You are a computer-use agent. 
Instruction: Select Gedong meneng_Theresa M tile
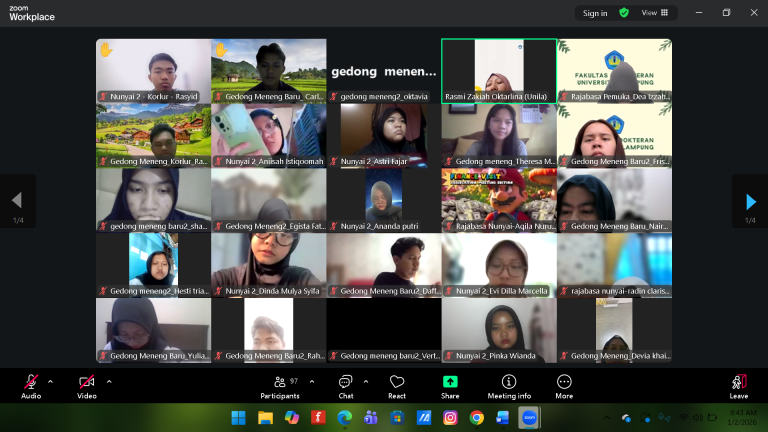tap(499, 136)
